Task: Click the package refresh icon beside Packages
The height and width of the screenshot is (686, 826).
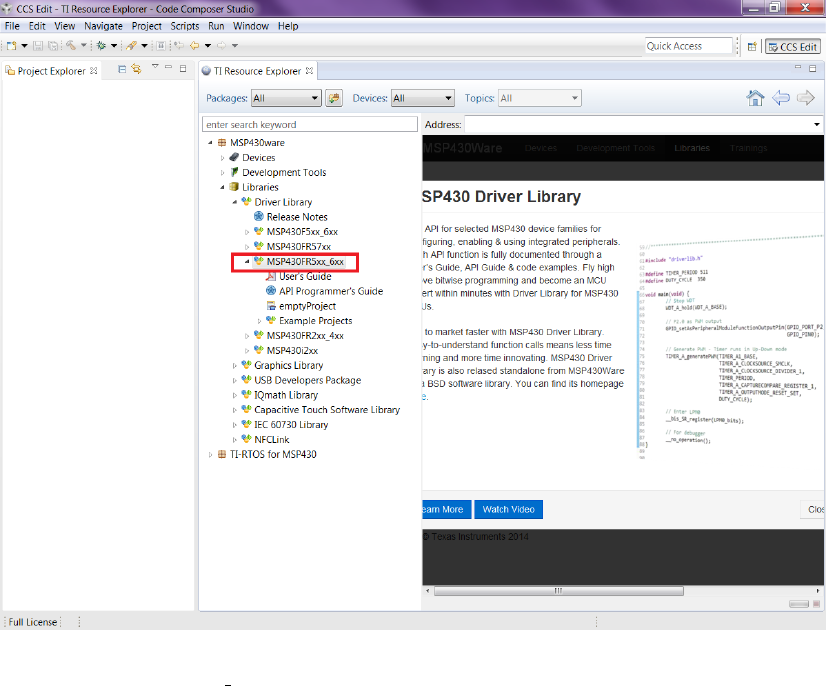Action: [x=334, y=98]
